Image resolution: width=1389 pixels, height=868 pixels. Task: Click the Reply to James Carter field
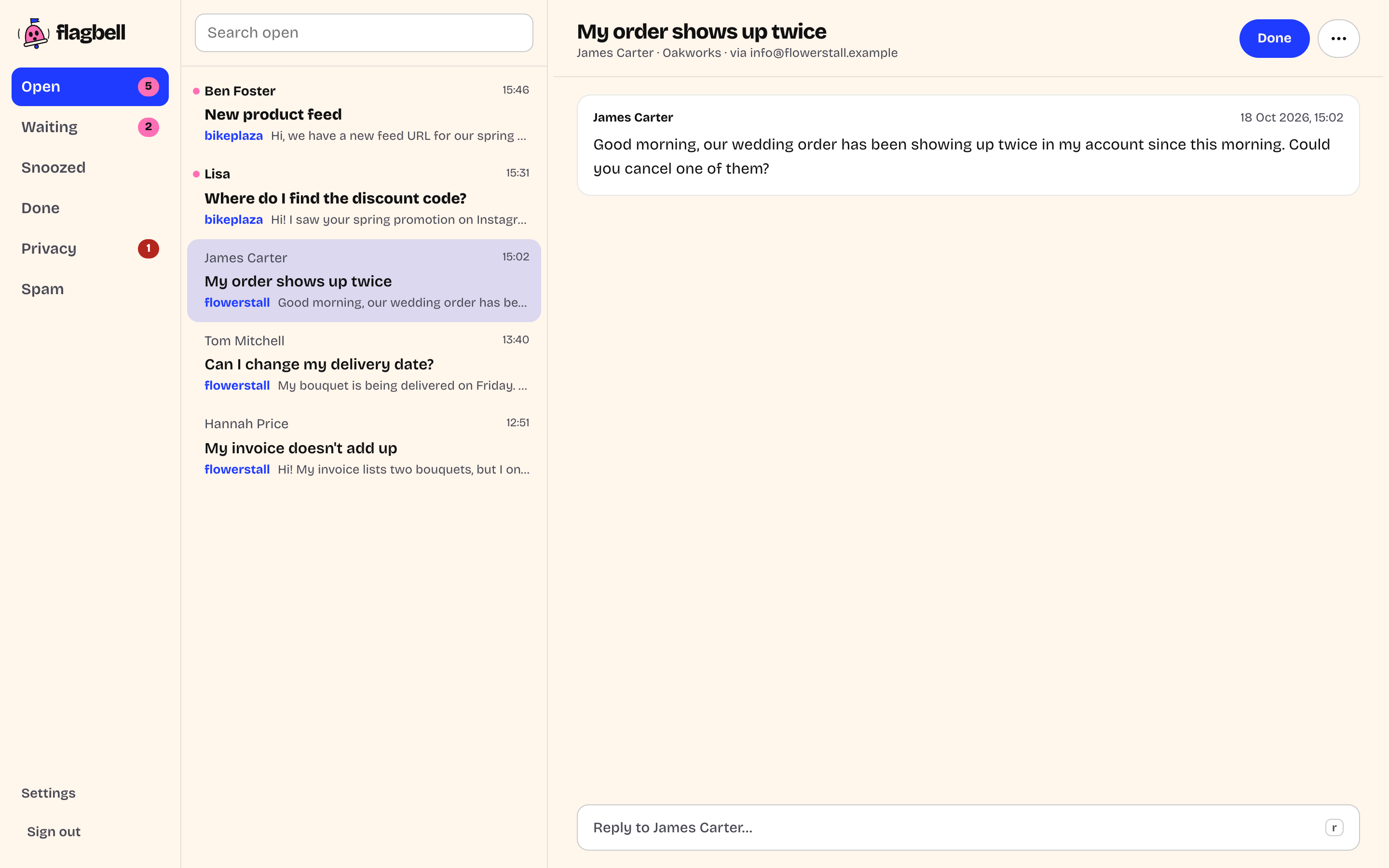tap(967, 827)
